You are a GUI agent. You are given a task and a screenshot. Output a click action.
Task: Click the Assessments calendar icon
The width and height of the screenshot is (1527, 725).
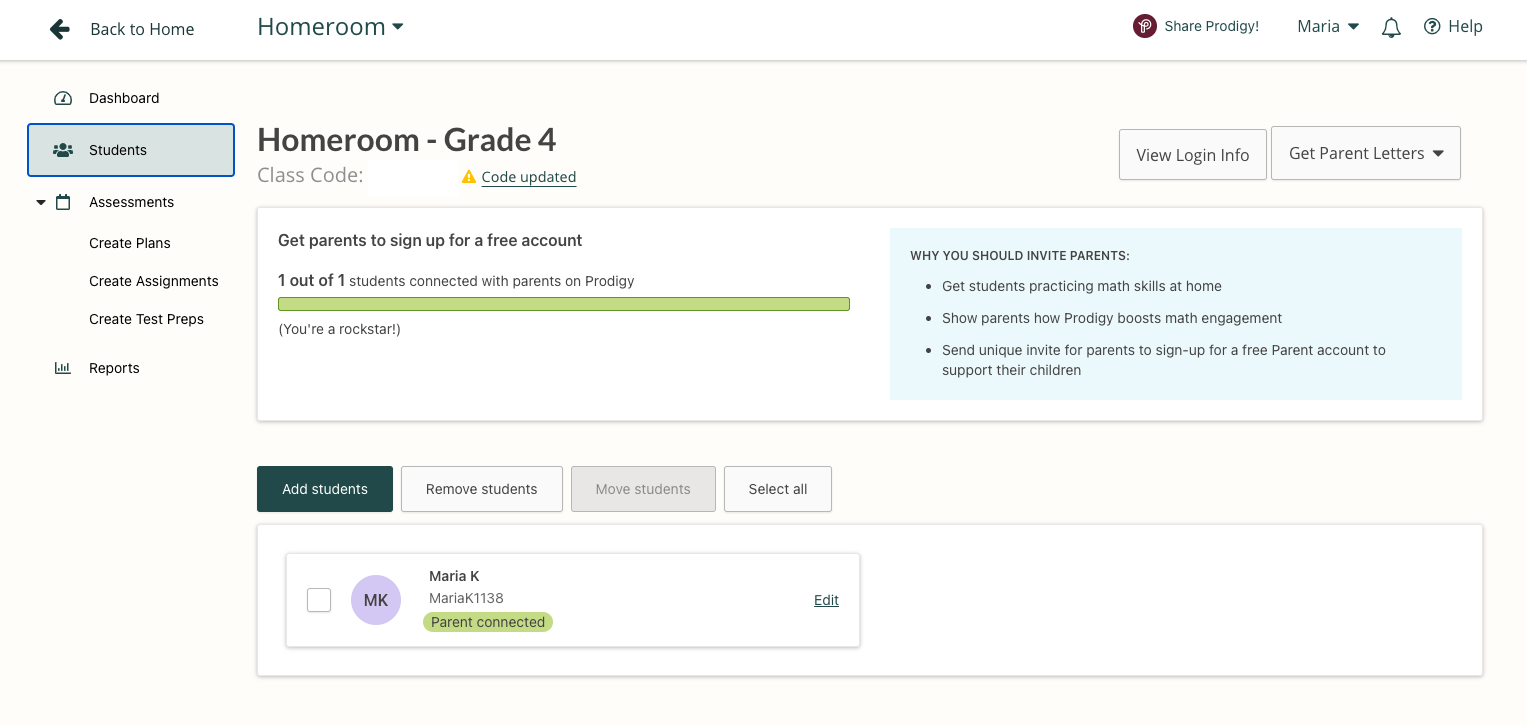tap(62, 201)
